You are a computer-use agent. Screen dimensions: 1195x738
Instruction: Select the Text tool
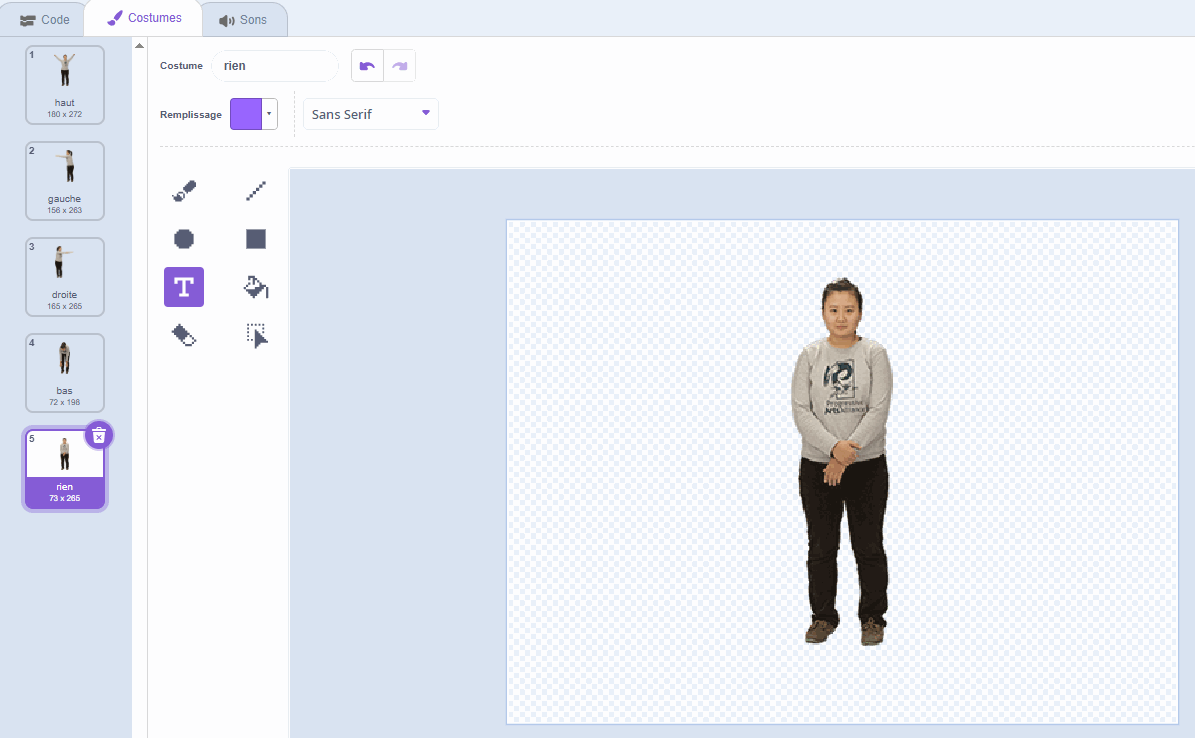click(184, 287)
